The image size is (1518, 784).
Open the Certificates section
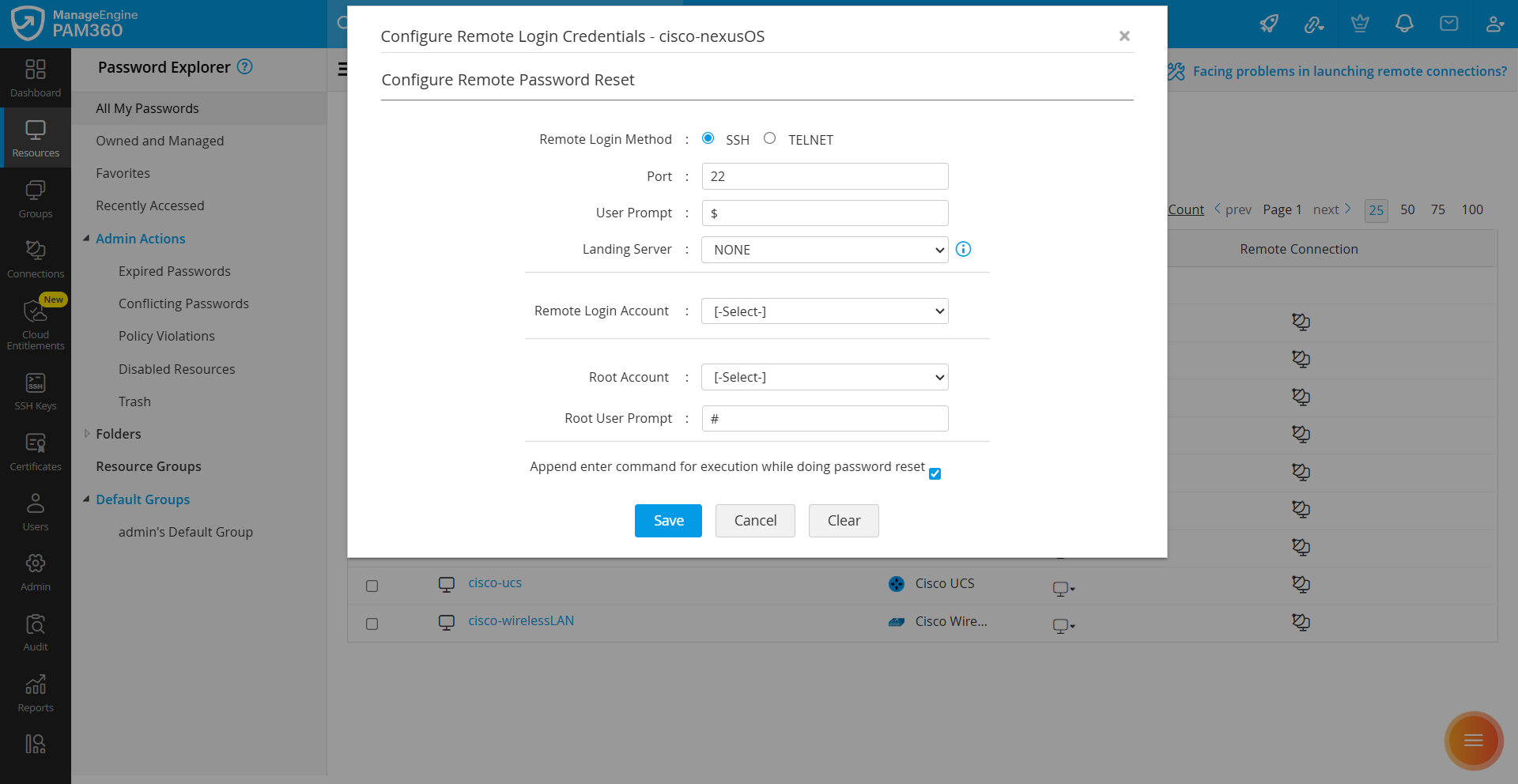pos(35,449)
